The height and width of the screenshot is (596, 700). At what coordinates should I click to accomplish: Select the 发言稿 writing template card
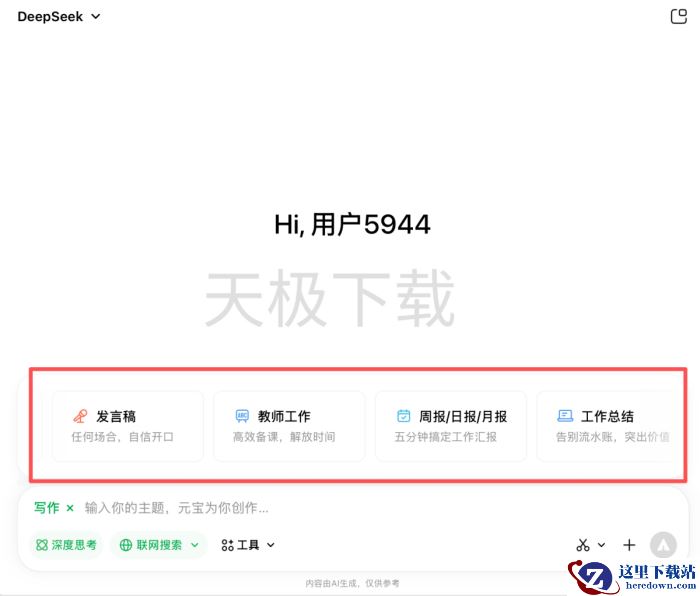(128, 426)
